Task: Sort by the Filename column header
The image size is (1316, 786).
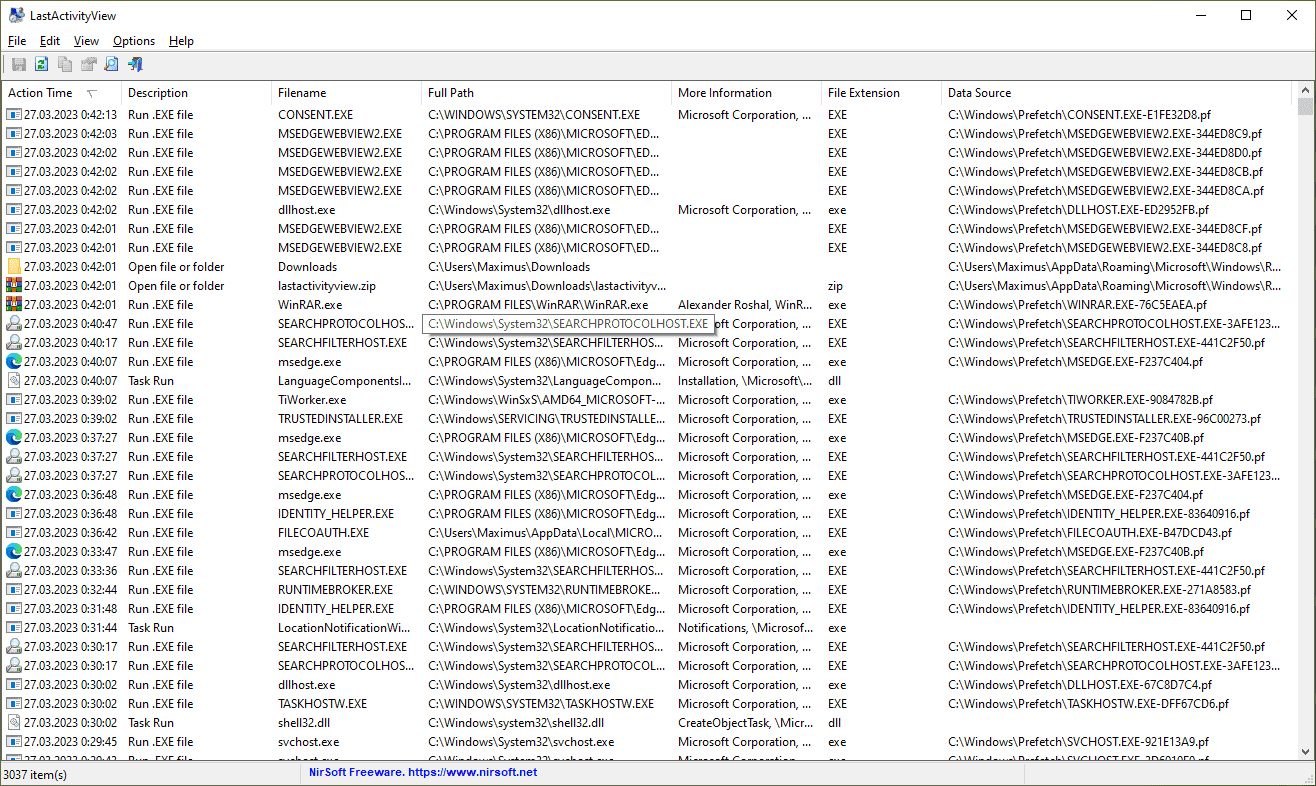Action: [x=347, y=93]
